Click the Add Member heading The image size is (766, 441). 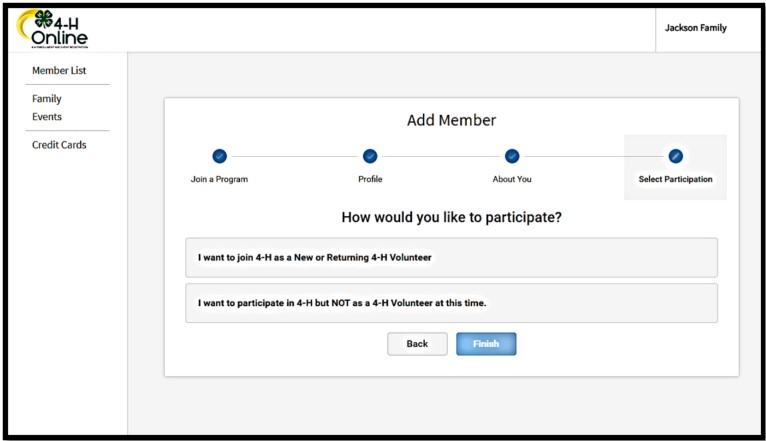point(451,121)
